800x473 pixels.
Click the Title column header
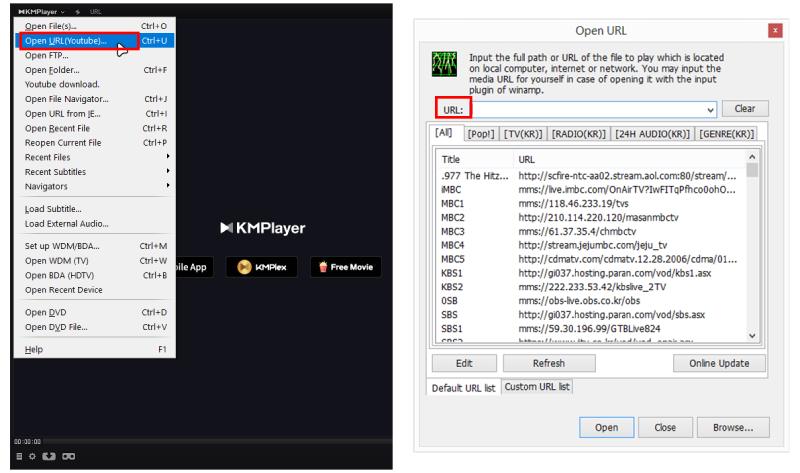coord(476,160)
